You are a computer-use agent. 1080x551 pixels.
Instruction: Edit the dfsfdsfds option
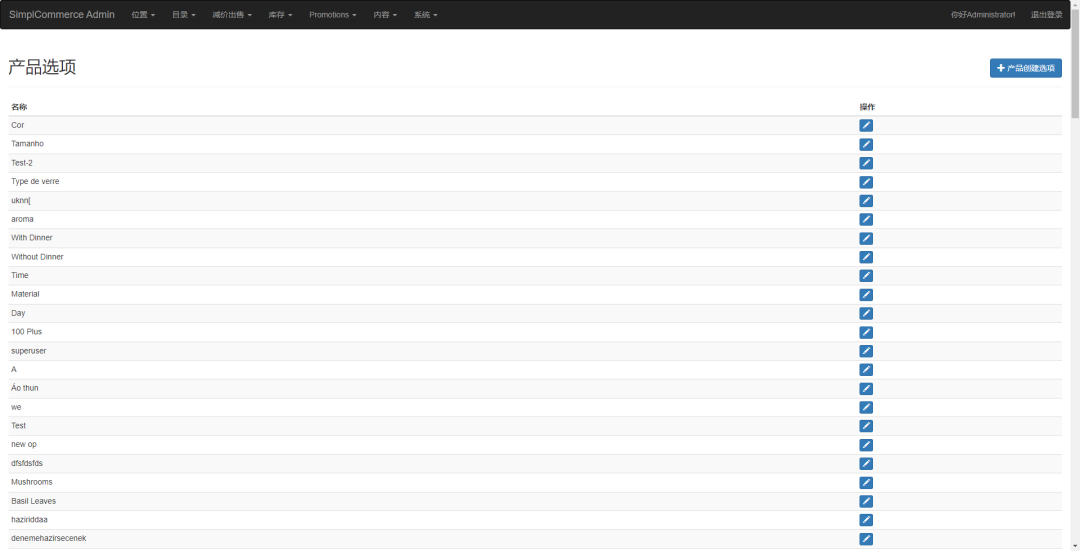point(866,464)
